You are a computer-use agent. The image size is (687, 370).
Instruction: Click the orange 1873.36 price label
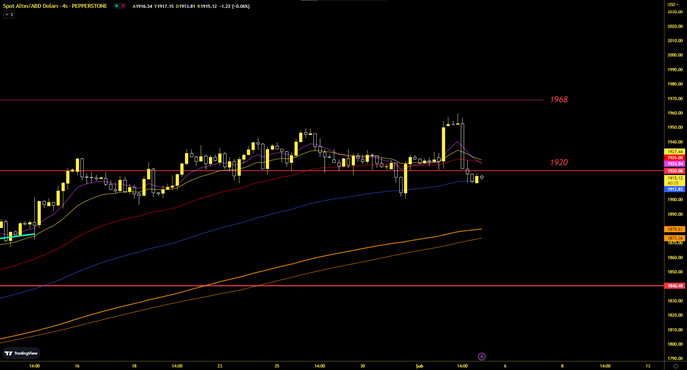pyautogui.click(x=675, y=238)
